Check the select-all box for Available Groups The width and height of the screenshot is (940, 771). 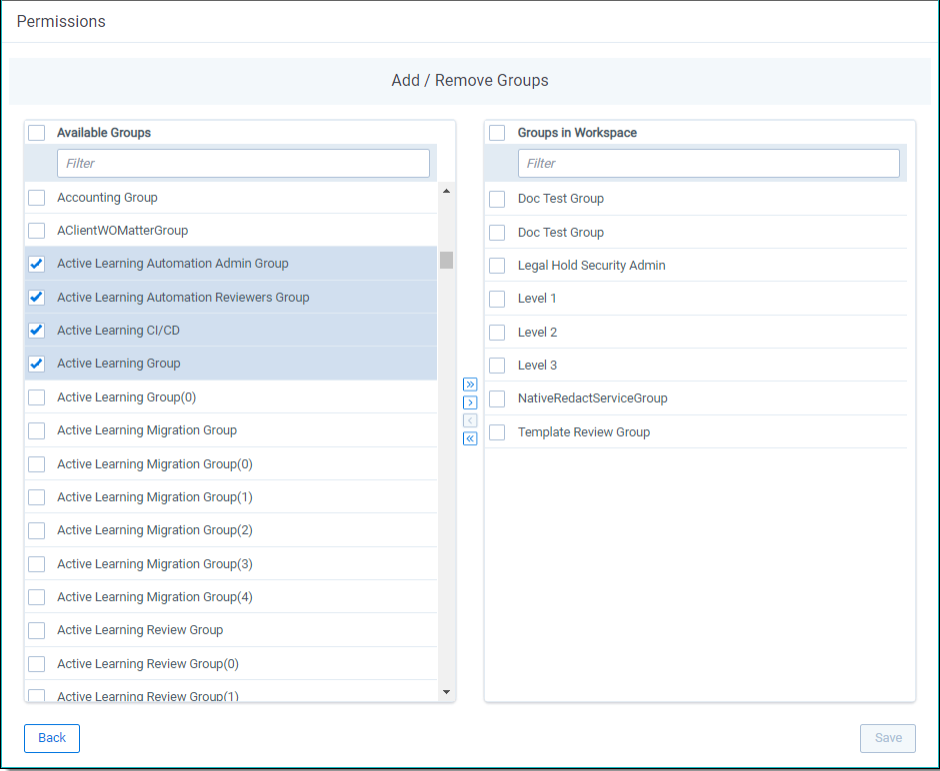(x=36, y=132)
